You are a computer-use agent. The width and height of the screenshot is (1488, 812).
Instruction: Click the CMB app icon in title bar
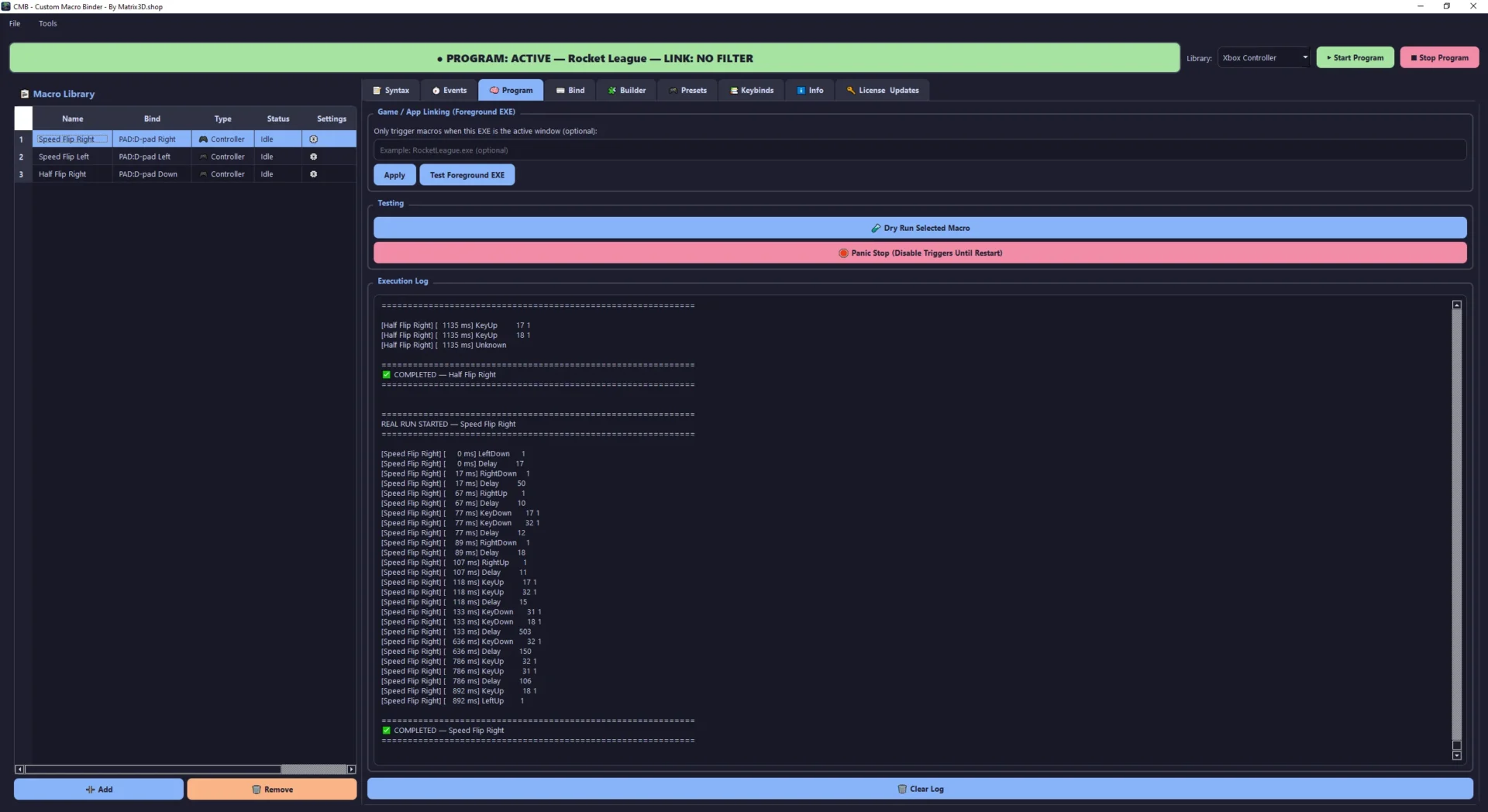tap(6, 6)
